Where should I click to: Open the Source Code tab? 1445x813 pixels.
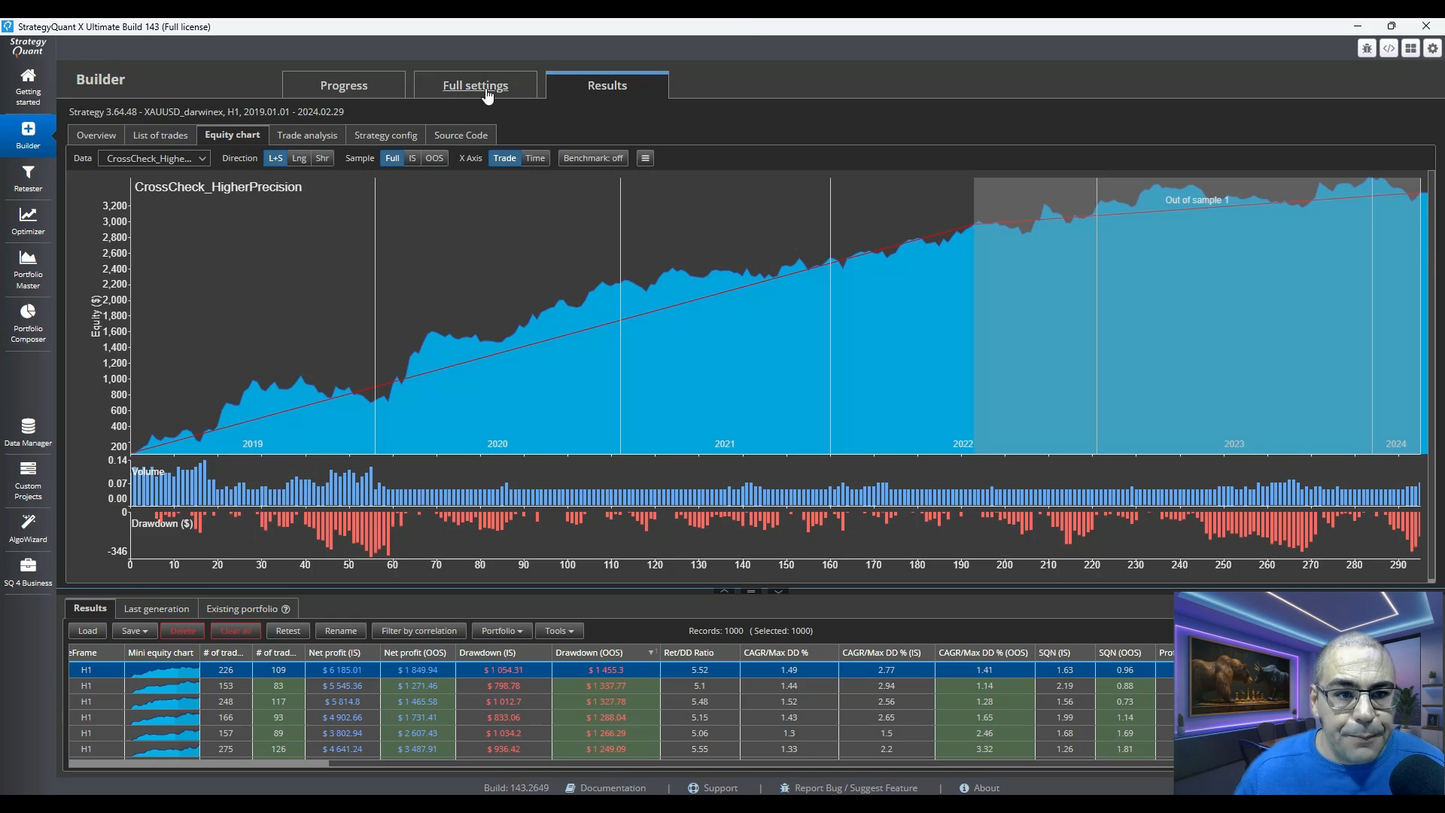(461, 135)
